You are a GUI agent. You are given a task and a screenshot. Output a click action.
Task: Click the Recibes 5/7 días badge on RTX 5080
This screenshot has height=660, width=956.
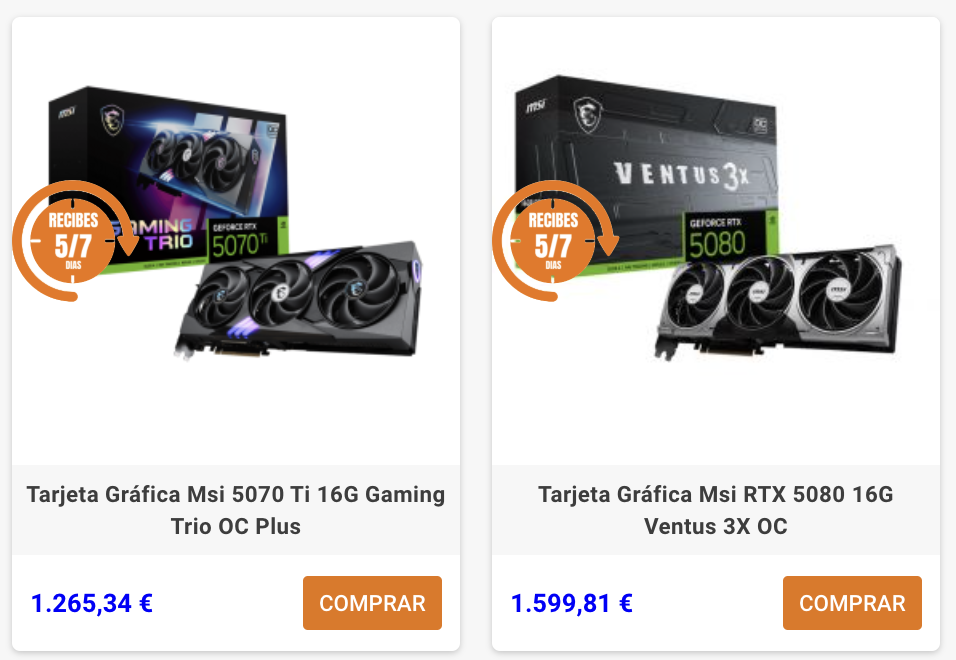tap(554, 241)
